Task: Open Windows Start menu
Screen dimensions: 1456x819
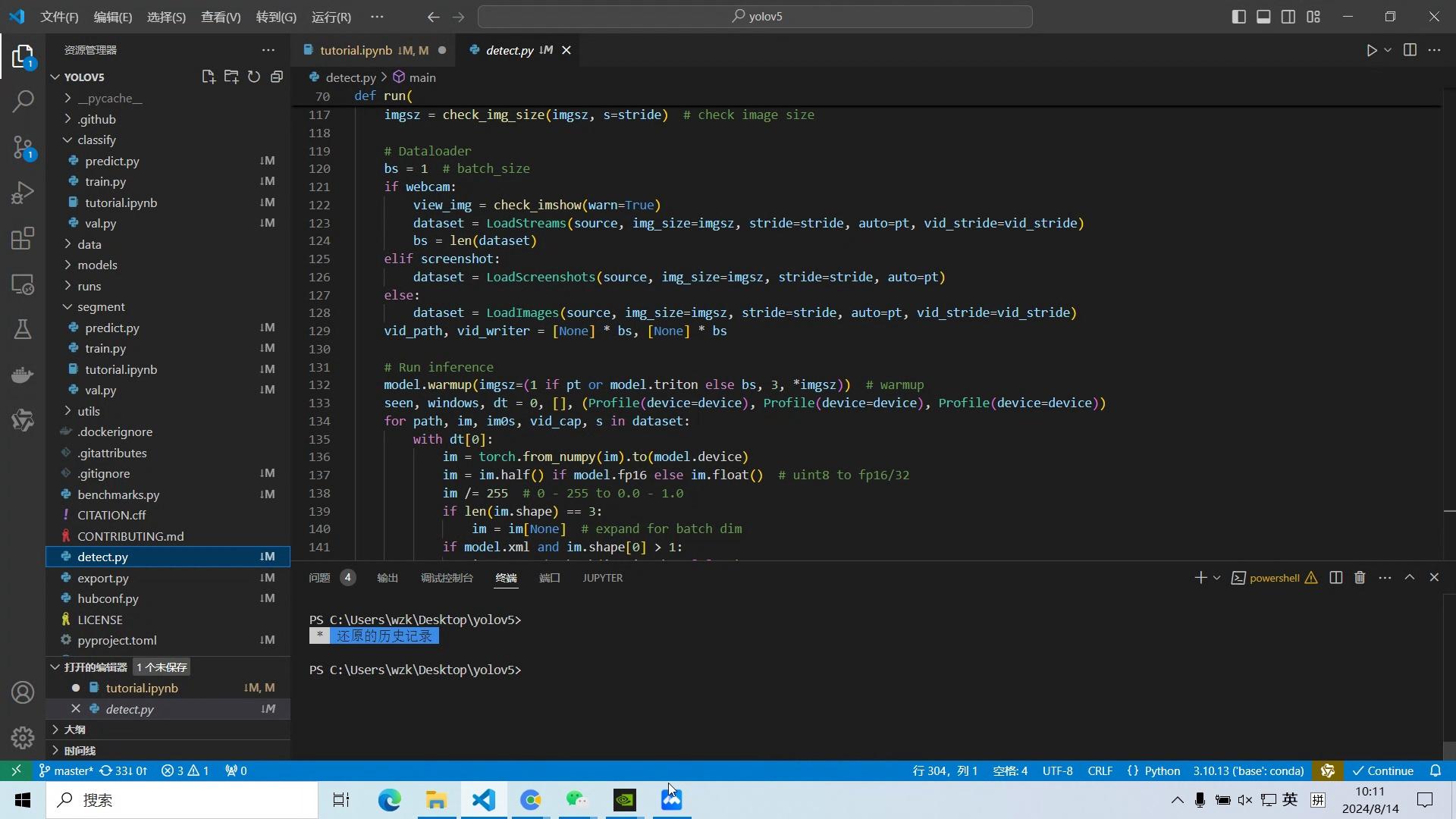Action: 23,800
